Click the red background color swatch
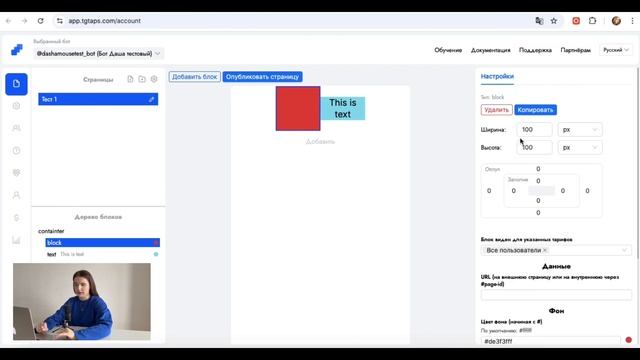Image resolution: width=640 pixels, height=360 pixels. [x=629, y=340]
